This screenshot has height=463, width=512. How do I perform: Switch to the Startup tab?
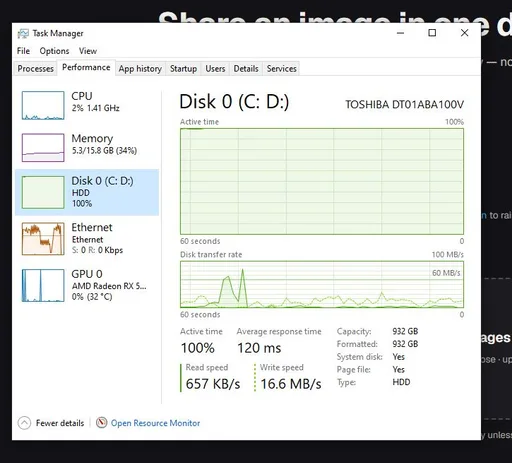point(183,69)
